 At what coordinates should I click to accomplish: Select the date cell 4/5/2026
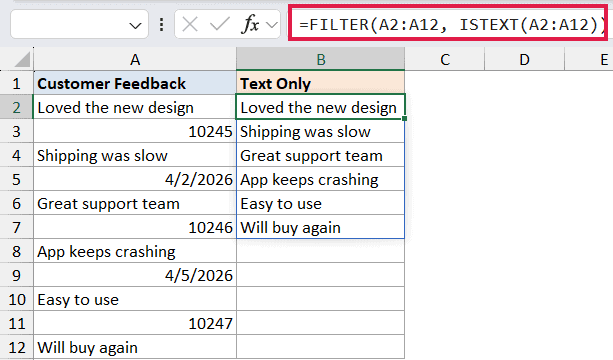coord(135,275)
